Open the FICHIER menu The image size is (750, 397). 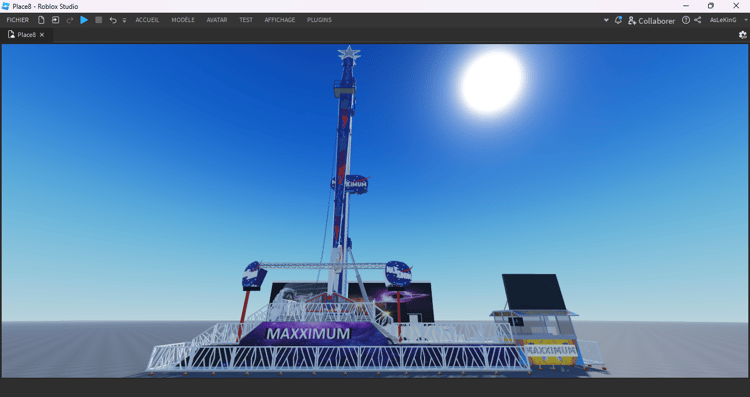18,20
